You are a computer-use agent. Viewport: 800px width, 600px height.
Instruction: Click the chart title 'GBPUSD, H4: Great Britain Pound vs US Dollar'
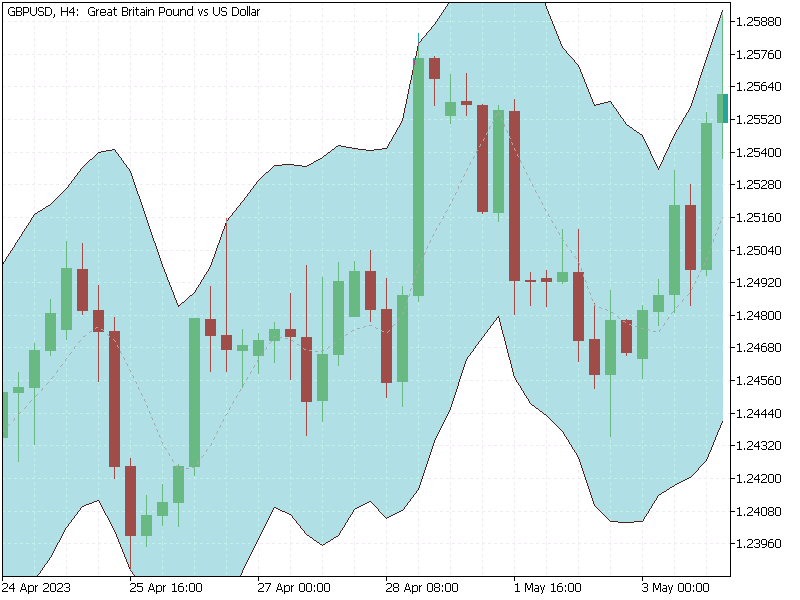(x=134, y=11)
